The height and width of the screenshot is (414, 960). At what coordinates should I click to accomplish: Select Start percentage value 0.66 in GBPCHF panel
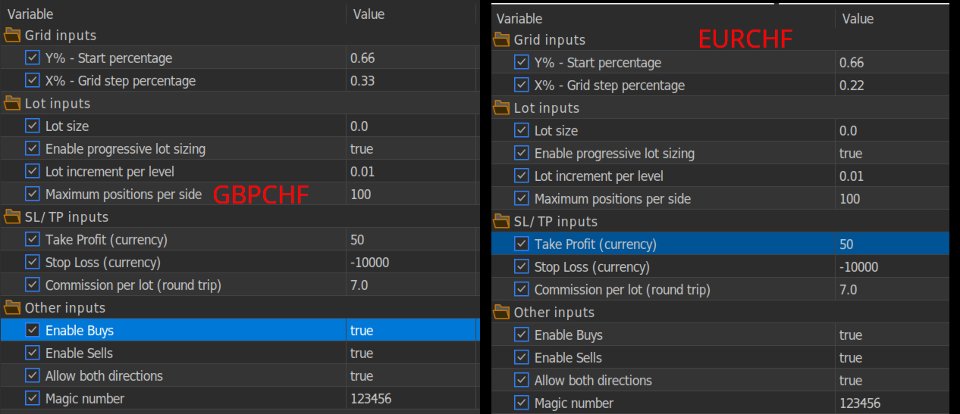point(362,58)
